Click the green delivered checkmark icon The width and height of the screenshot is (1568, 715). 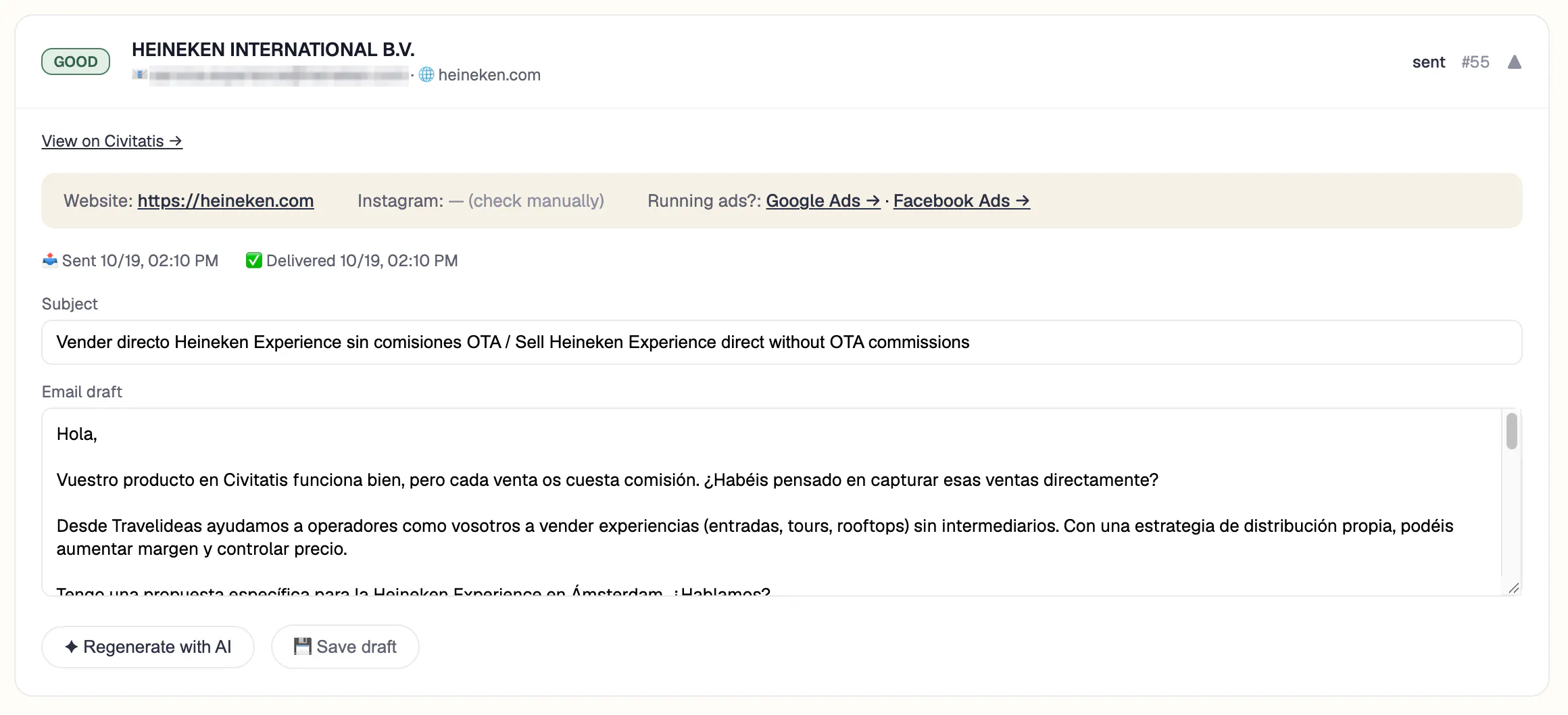point(254,260)
